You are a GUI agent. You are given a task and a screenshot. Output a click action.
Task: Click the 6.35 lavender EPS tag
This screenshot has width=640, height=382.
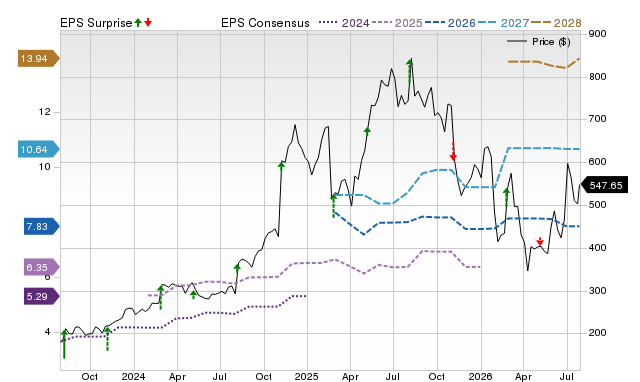41,268
